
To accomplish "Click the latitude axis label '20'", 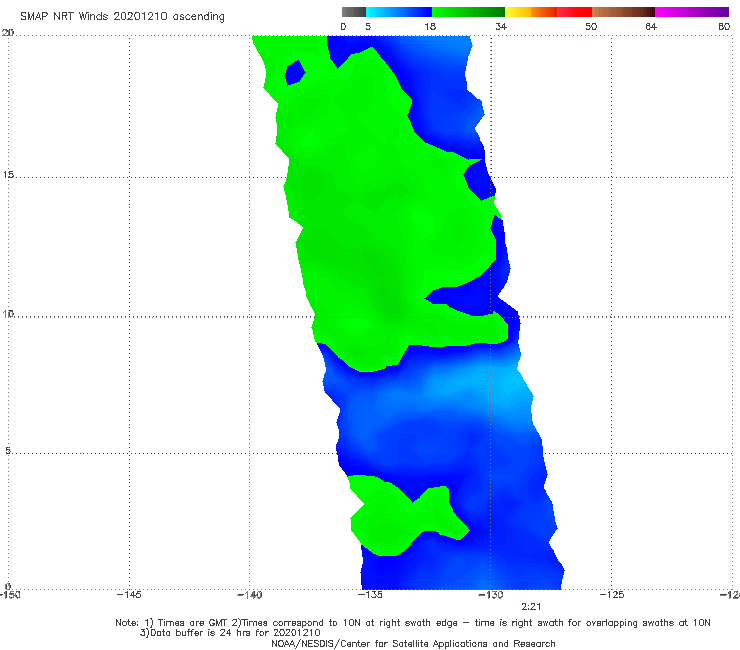I will [x=8, y=32].
